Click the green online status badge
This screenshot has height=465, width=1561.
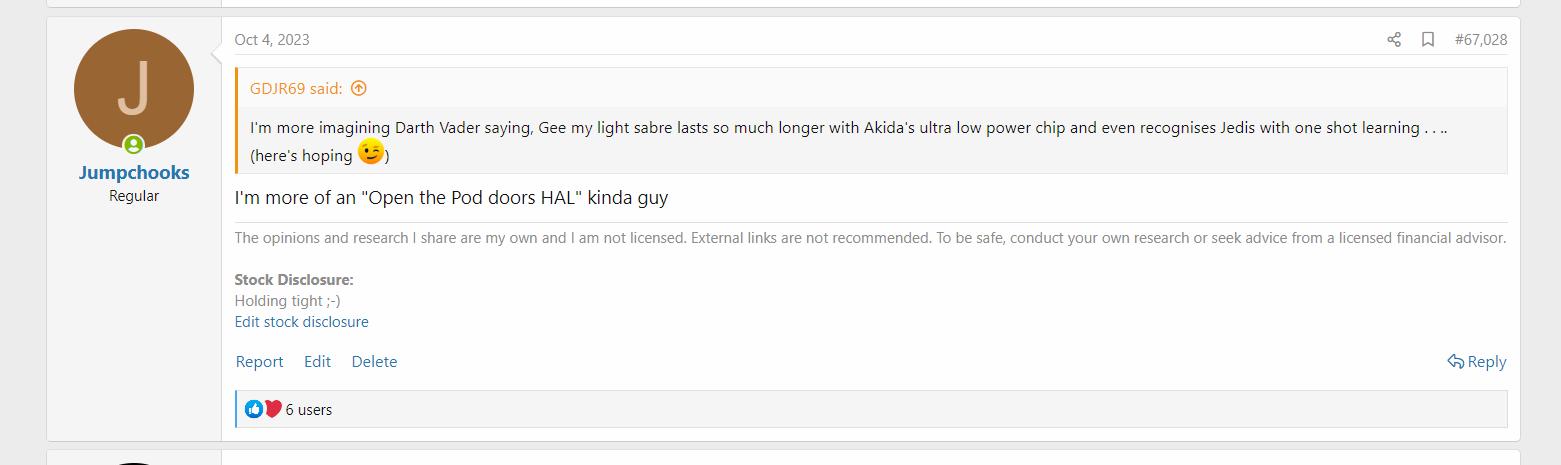coord(133,144)
